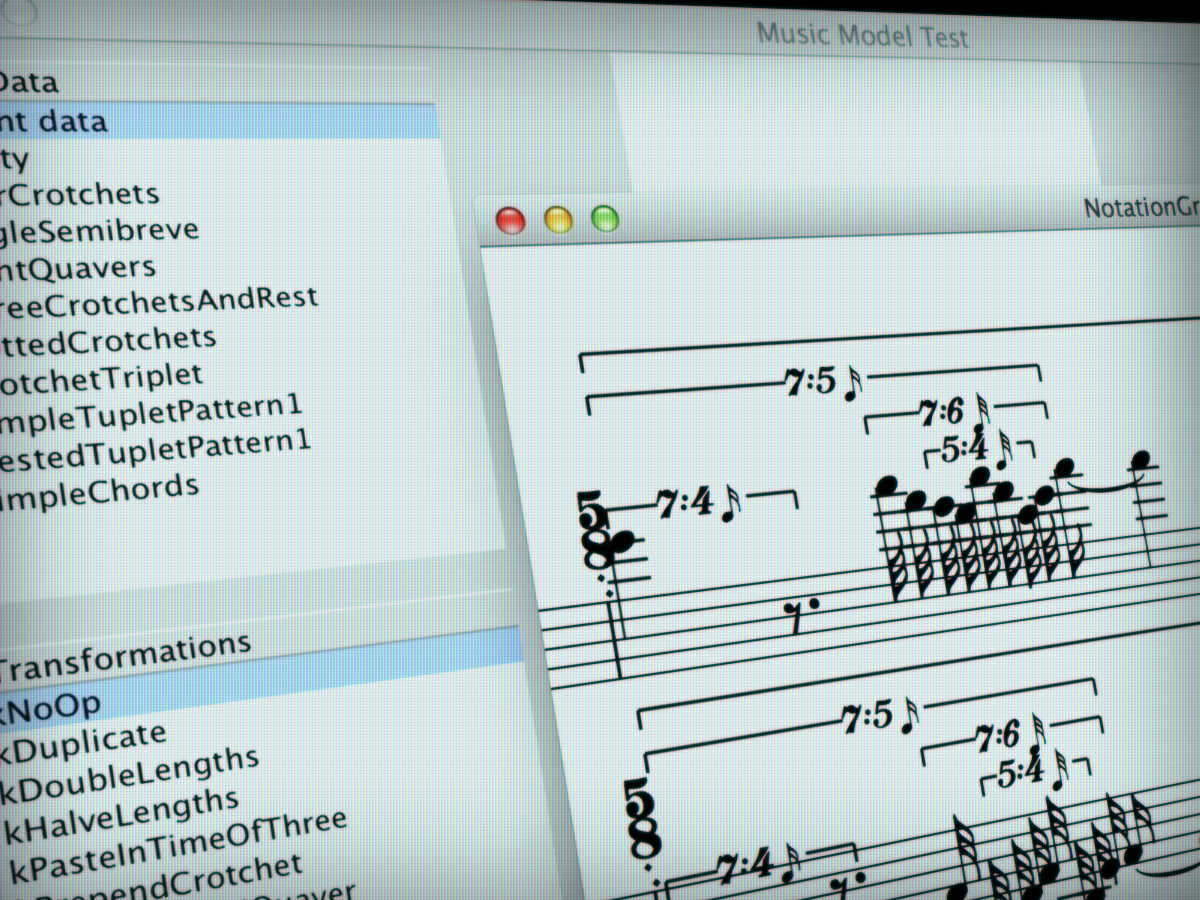The height and width of the screenshot is (900, 1200).
Task: Select the "kDoubleLengths" transformation
Action: click(x=130, y=774)
